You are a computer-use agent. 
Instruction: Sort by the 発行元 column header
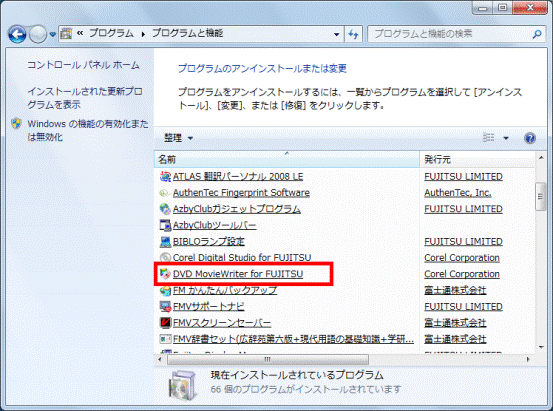pyautogui.click(x=477, y=159)
